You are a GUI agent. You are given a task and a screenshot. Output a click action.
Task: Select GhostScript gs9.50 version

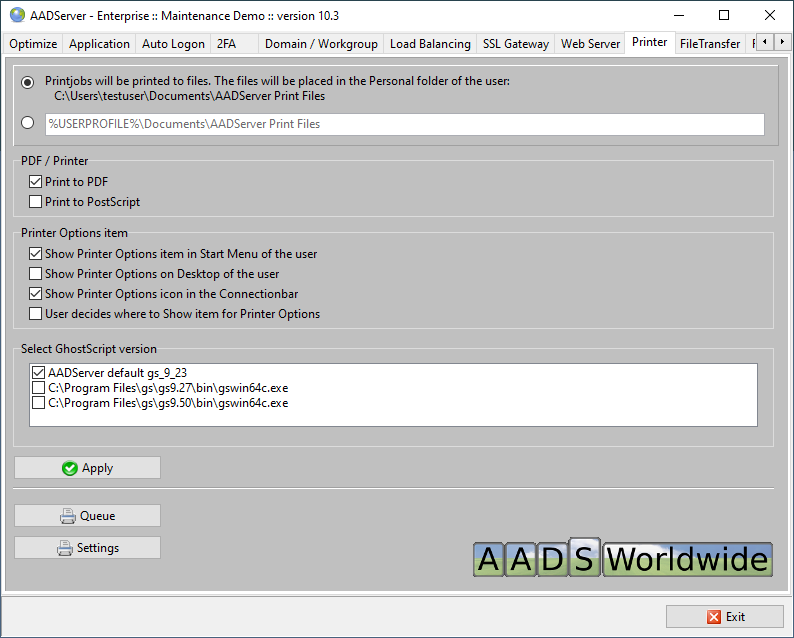39,403
